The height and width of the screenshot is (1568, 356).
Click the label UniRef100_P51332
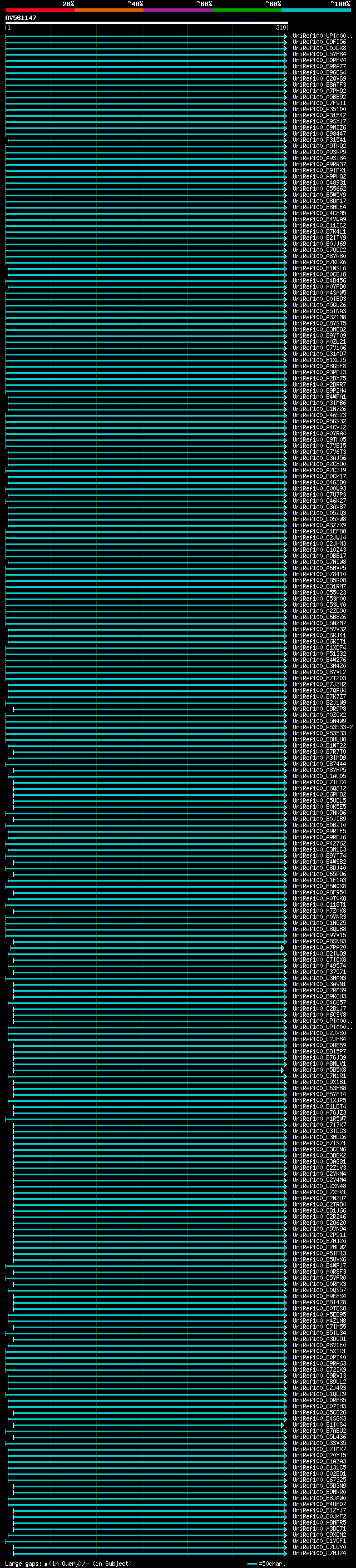pos(319,654)
